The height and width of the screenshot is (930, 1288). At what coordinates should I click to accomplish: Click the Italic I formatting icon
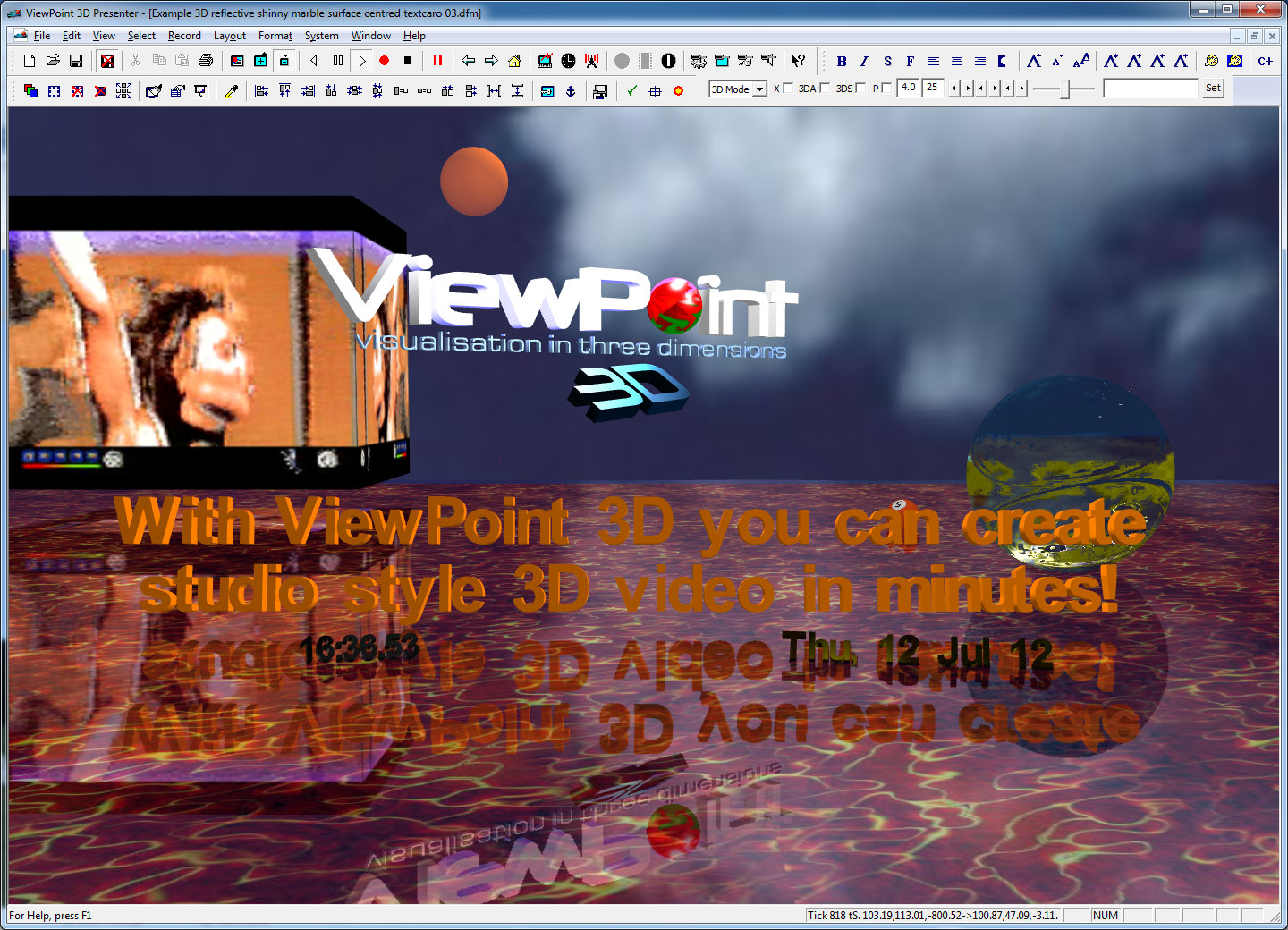point(864,61)
